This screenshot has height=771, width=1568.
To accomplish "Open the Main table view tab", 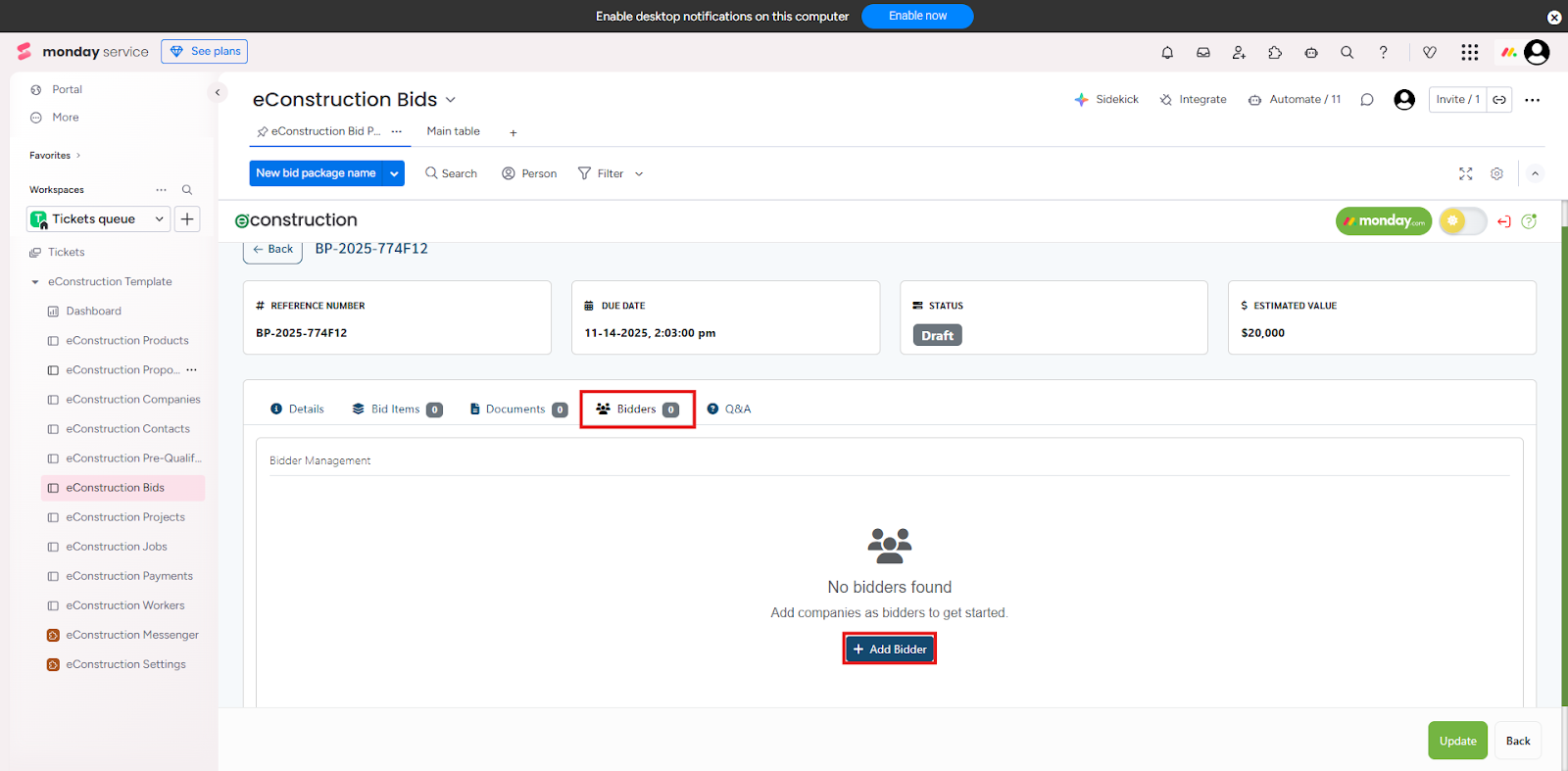I will tap(453, 131).
